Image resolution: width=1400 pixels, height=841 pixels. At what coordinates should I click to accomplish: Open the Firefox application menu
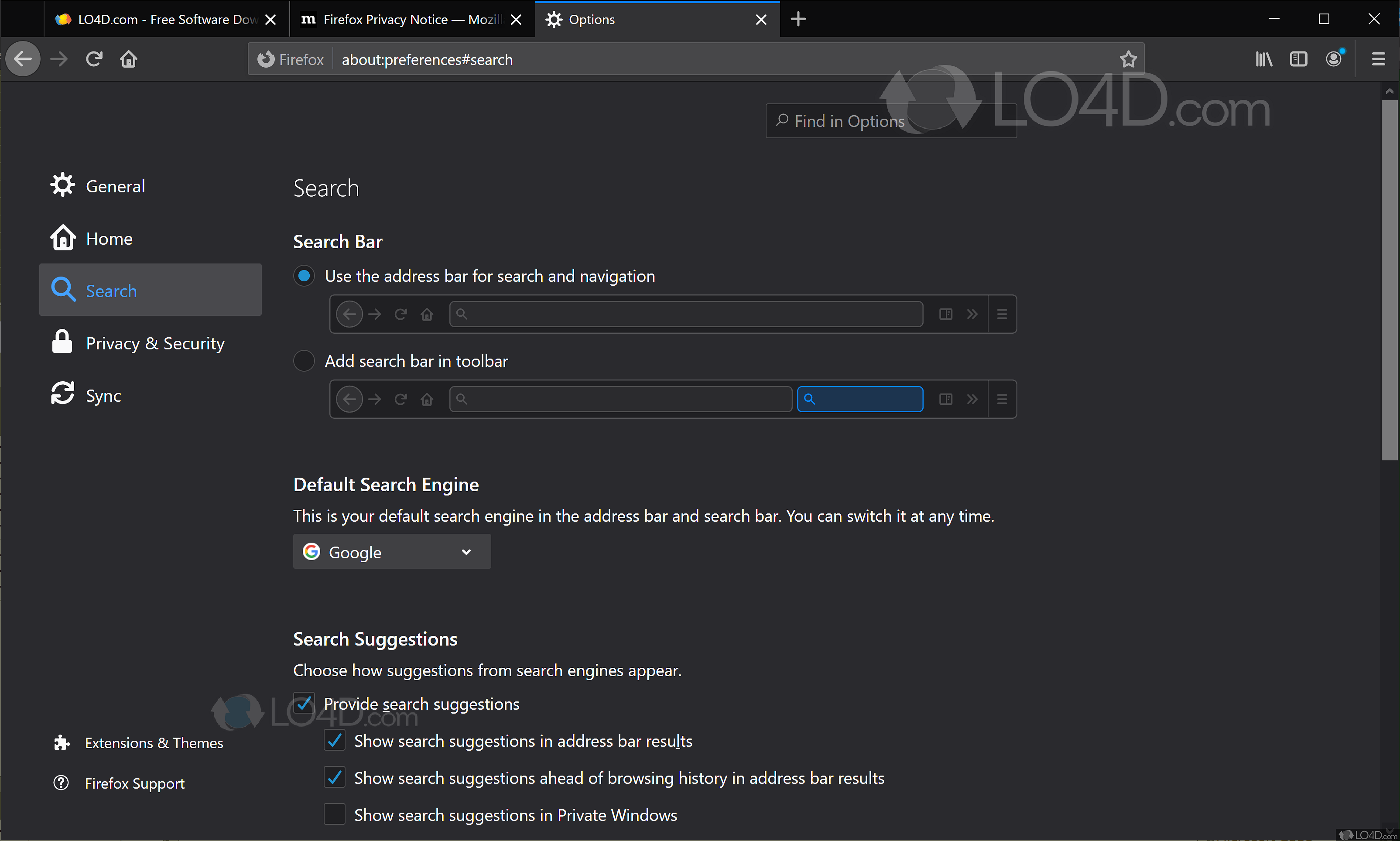point(1379,59)
